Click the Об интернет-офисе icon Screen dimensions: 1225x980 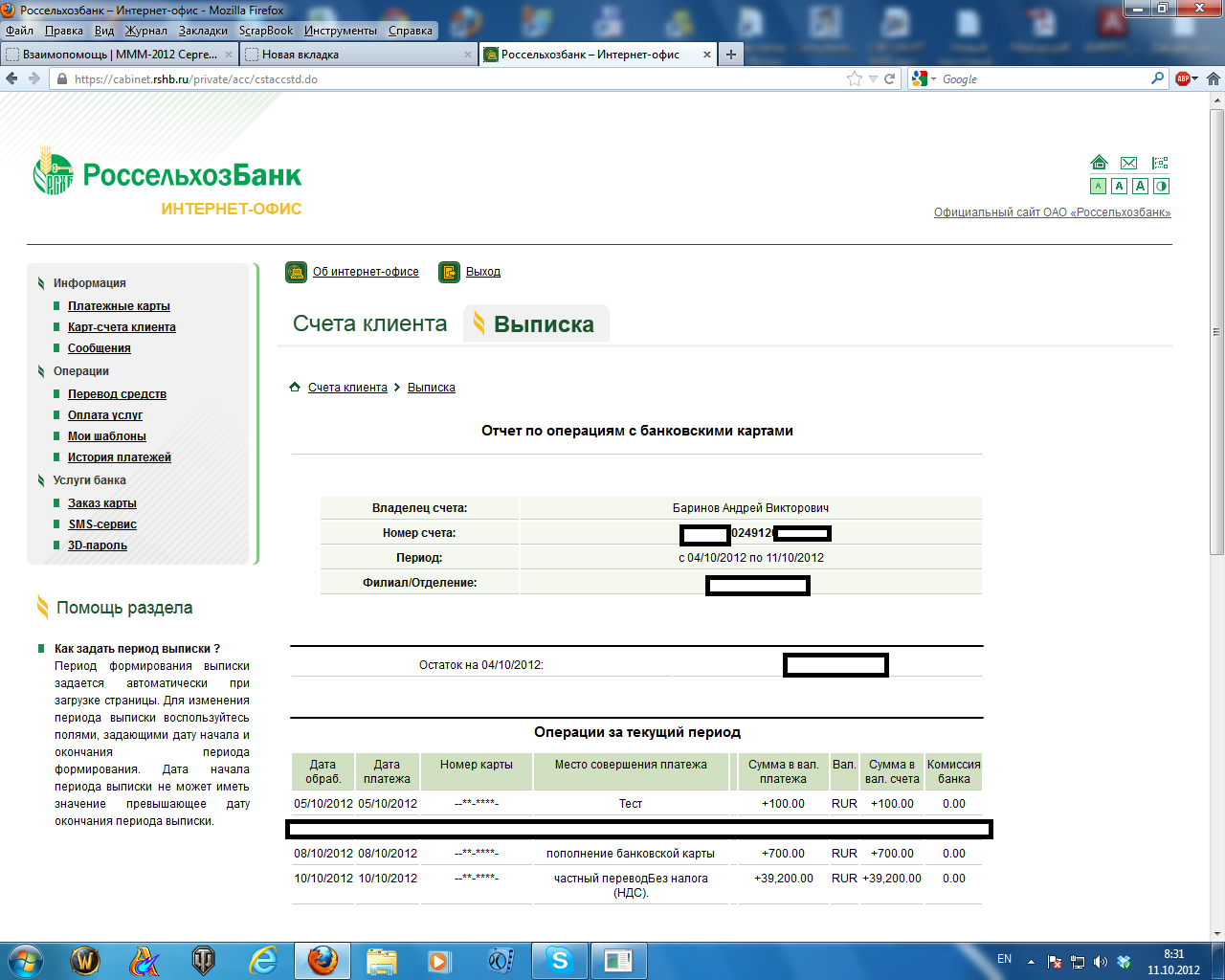point(296,272)
